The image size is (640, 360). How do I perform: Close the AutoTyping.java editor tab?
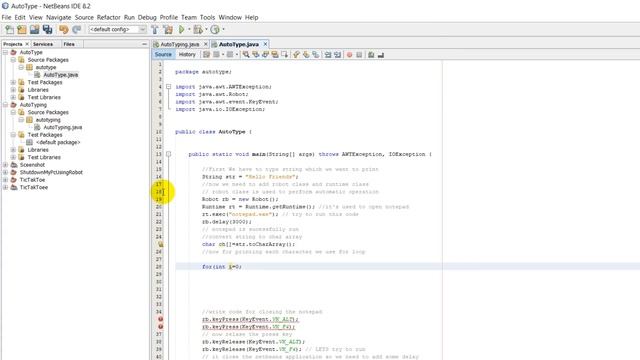[x=206, y=44]
